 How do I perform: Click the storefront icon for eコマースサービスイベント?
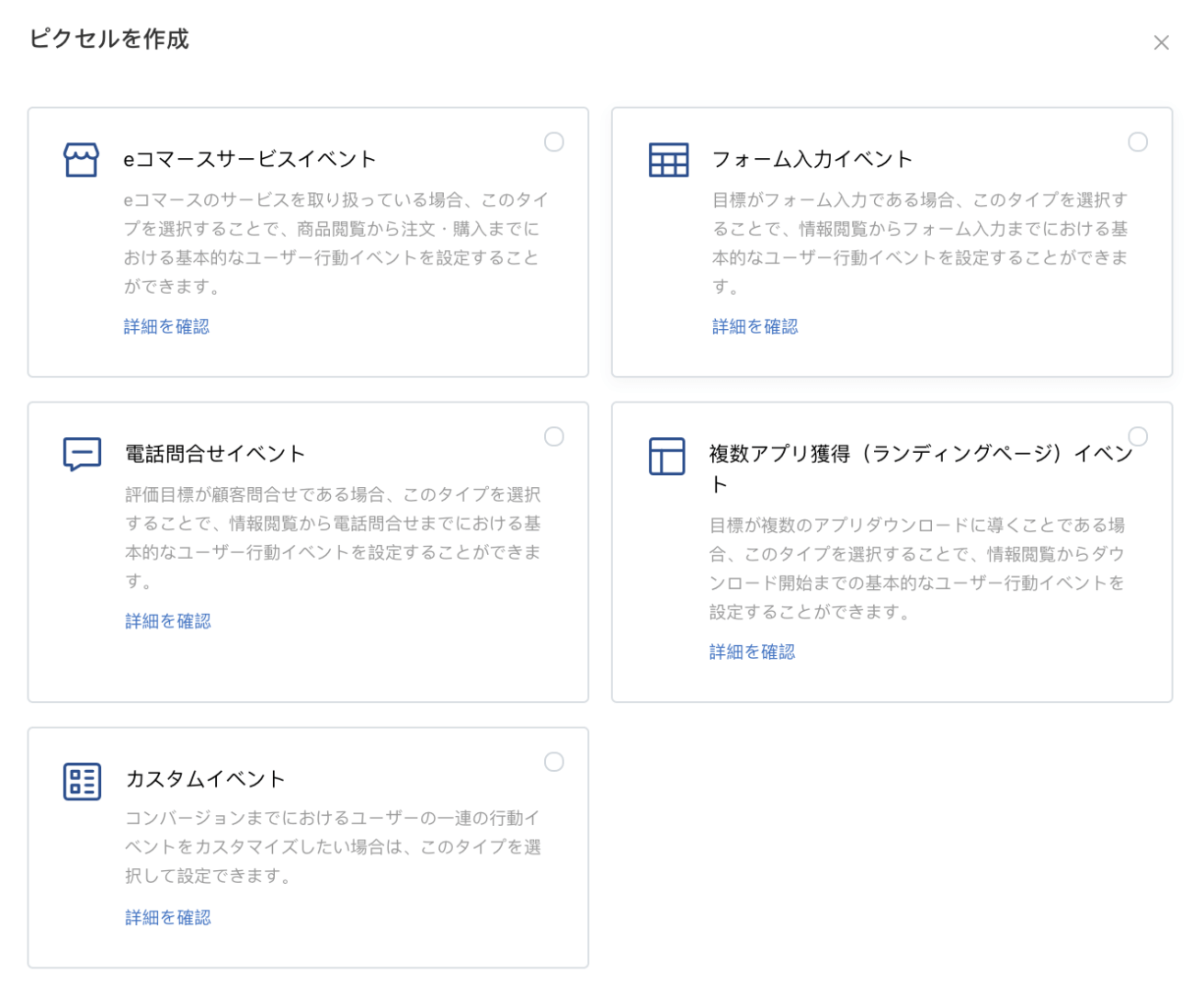pyautogui.click(x=81, y=160)
